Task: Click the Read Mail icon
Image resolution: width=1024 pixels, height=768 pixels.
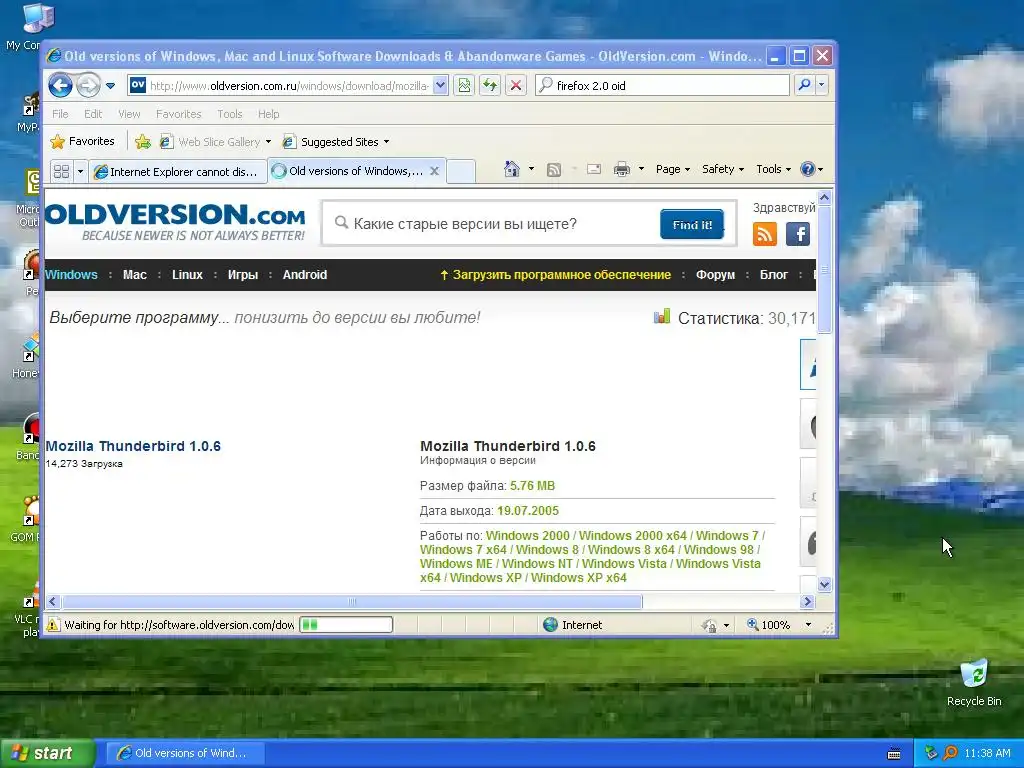Action: (x=594, y=169)
